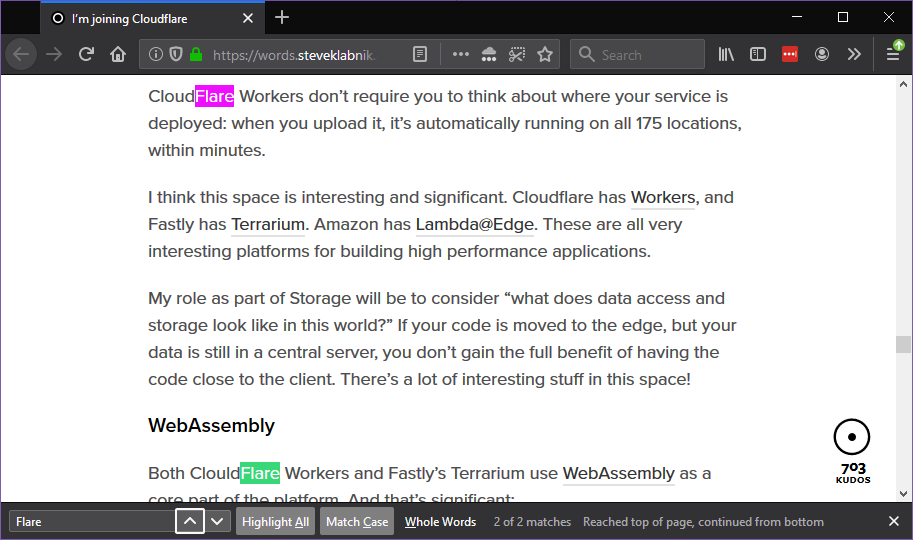This screenshot has height=540, width=913.
Task: Open the red extension icon
Action: click(x=790, y=55)
